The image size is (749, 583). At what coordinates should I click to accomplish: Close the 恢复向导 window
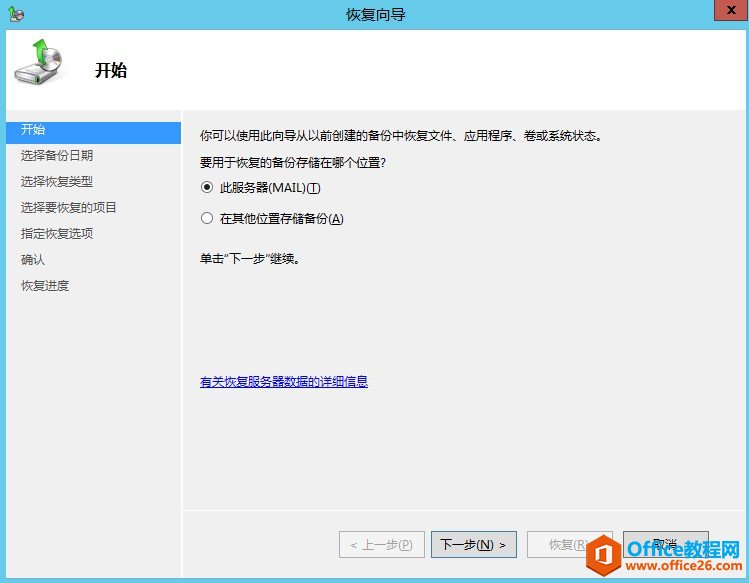point(731,10)
